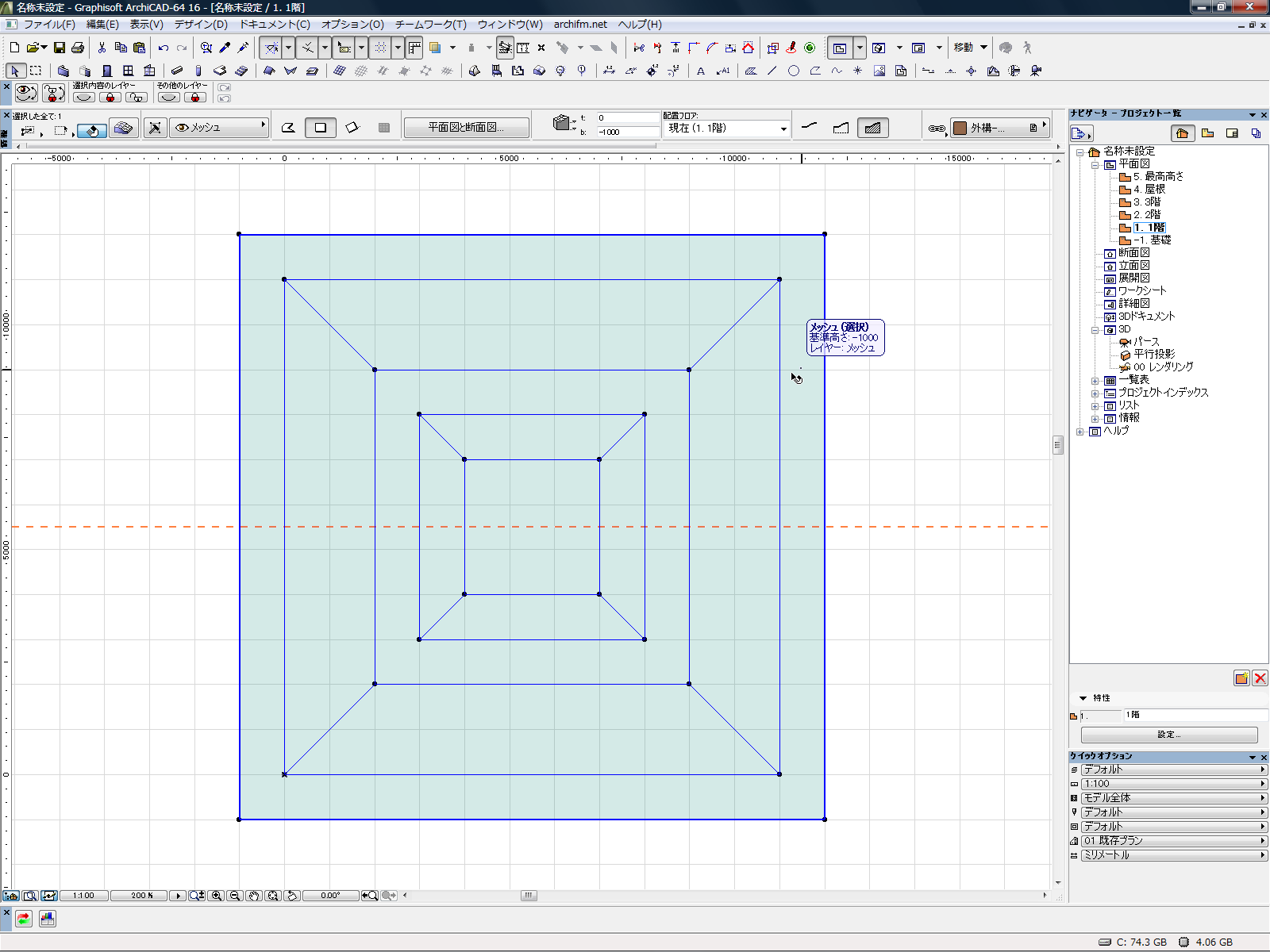Select the Circle drawing tool
The width and height of the screenshot is (1270, 952).
(793, 71)
